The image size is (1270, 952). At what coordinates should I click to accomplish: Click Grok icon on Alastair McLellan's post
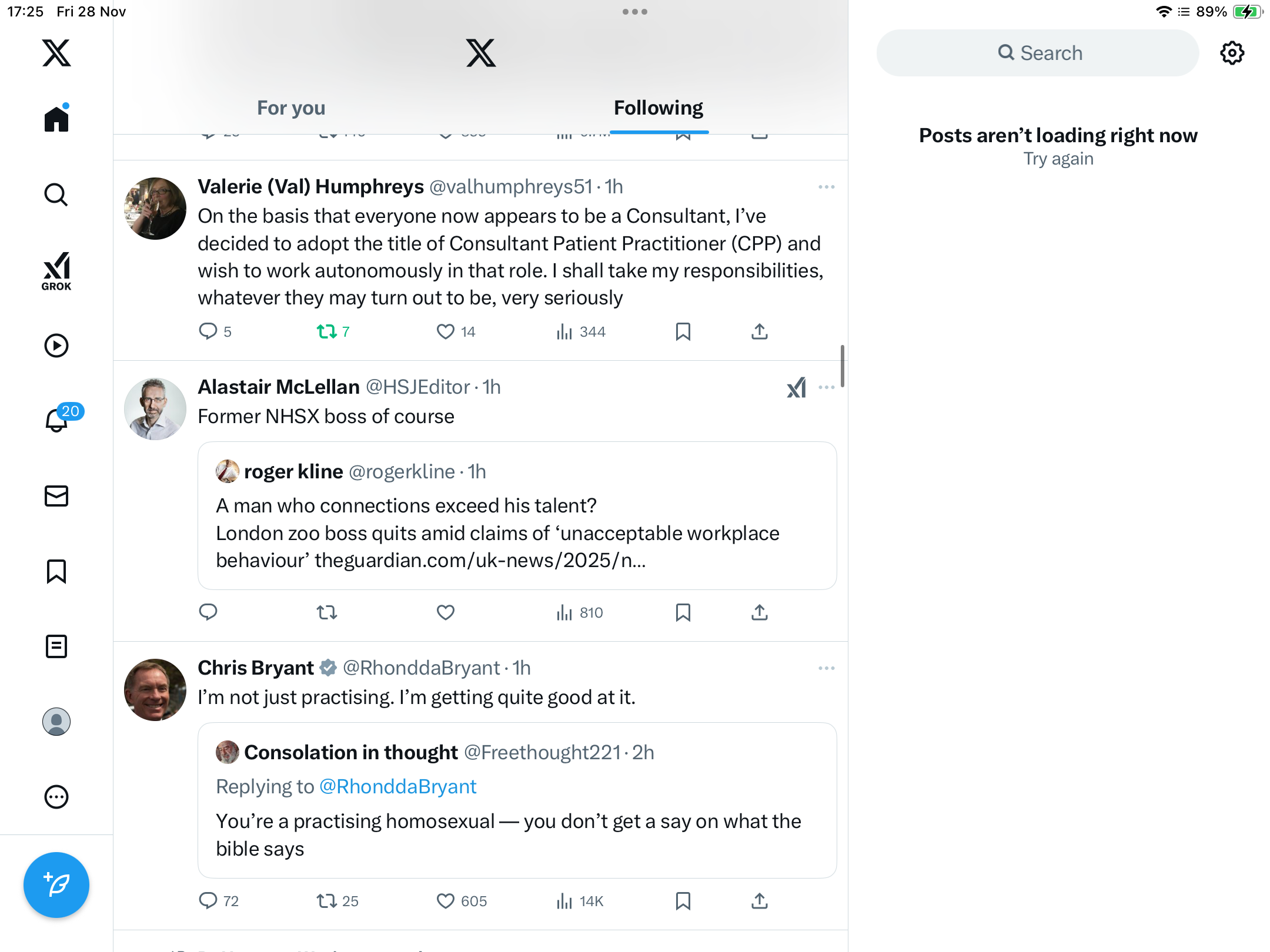pos(796,388)
